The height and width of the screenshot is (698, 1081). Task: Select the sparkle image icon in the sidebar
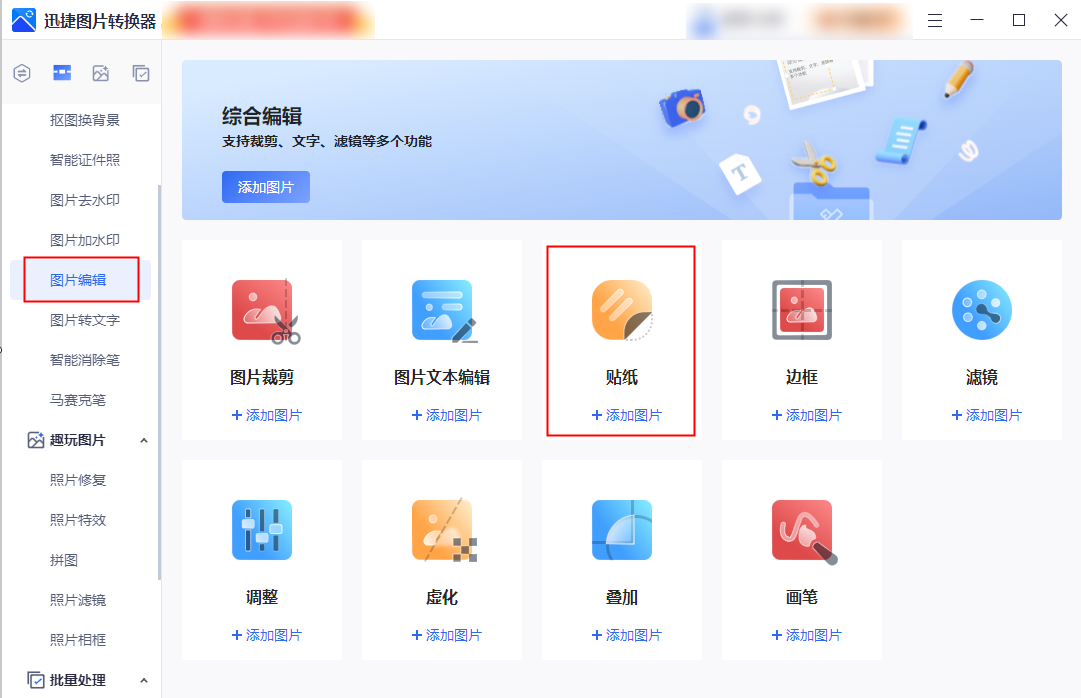point(101,73)
